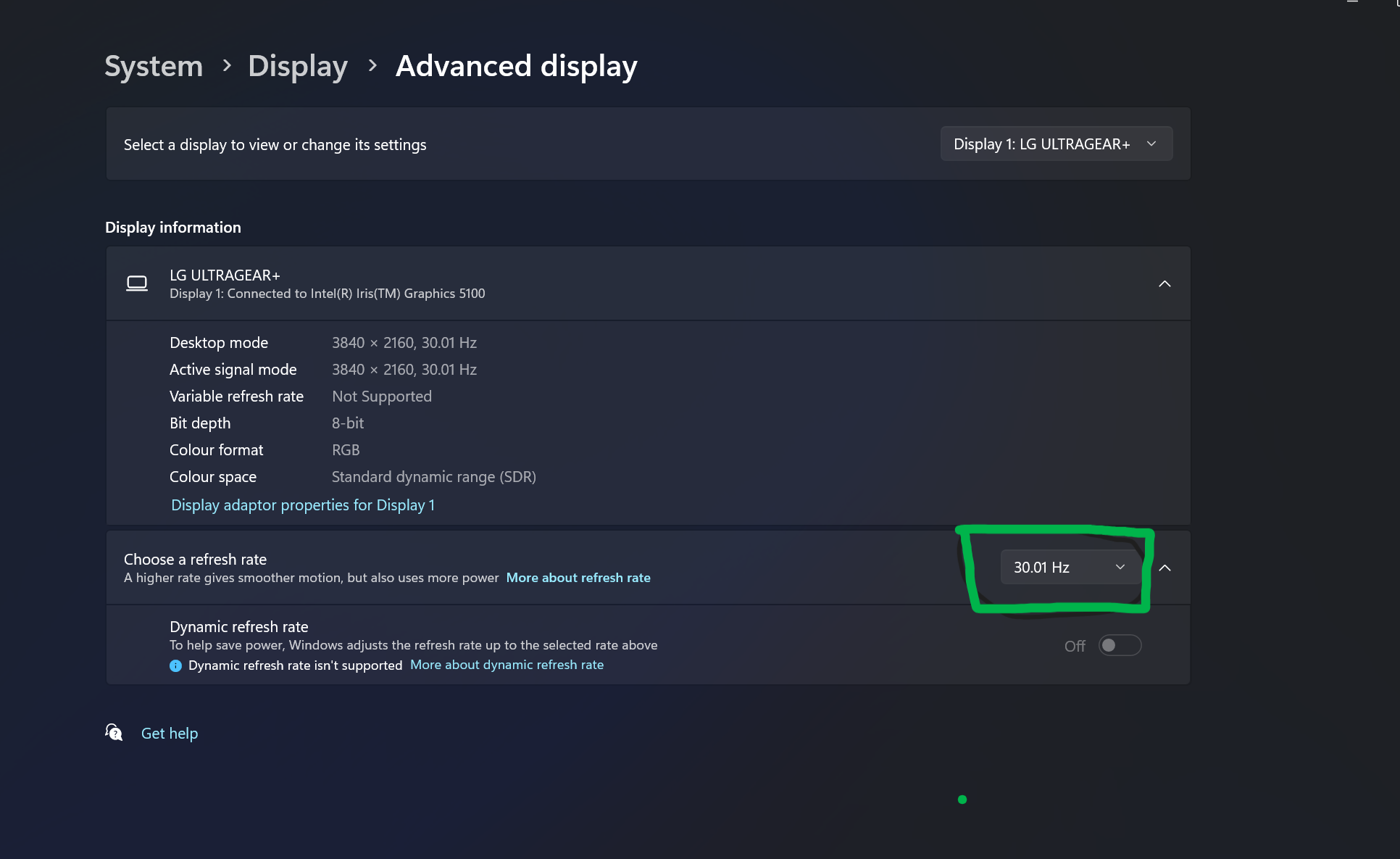Image resolution: width=1400 pixels, height=859 pixels.
Task: Click the chevron arrow before Advanced display
Action: tap(372, 66)
